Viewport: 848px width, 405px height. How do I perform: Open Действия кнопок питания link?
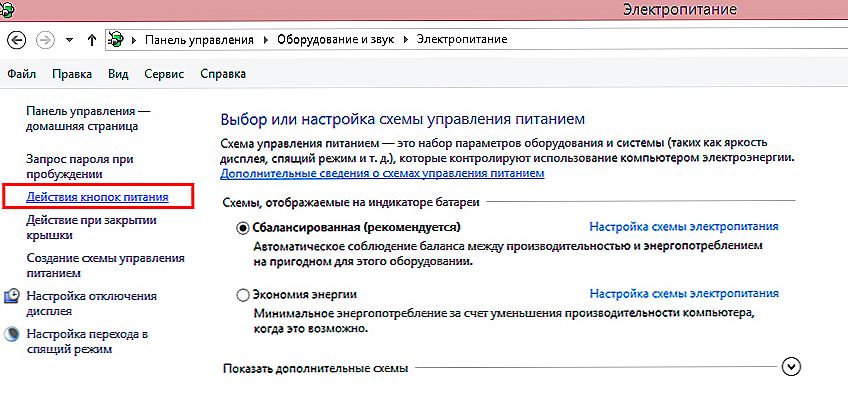tap(97, 197)
